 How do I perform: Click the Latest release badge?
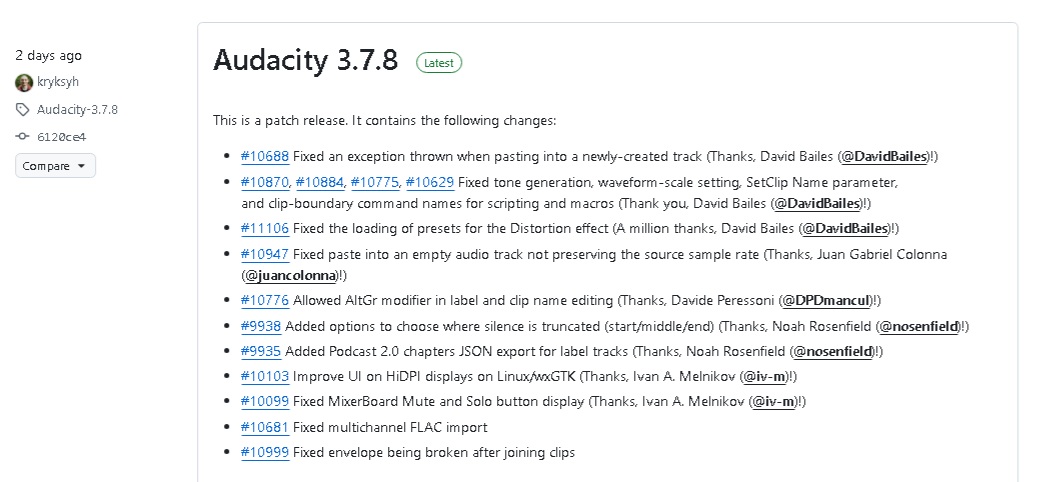[x=439, y=63]
